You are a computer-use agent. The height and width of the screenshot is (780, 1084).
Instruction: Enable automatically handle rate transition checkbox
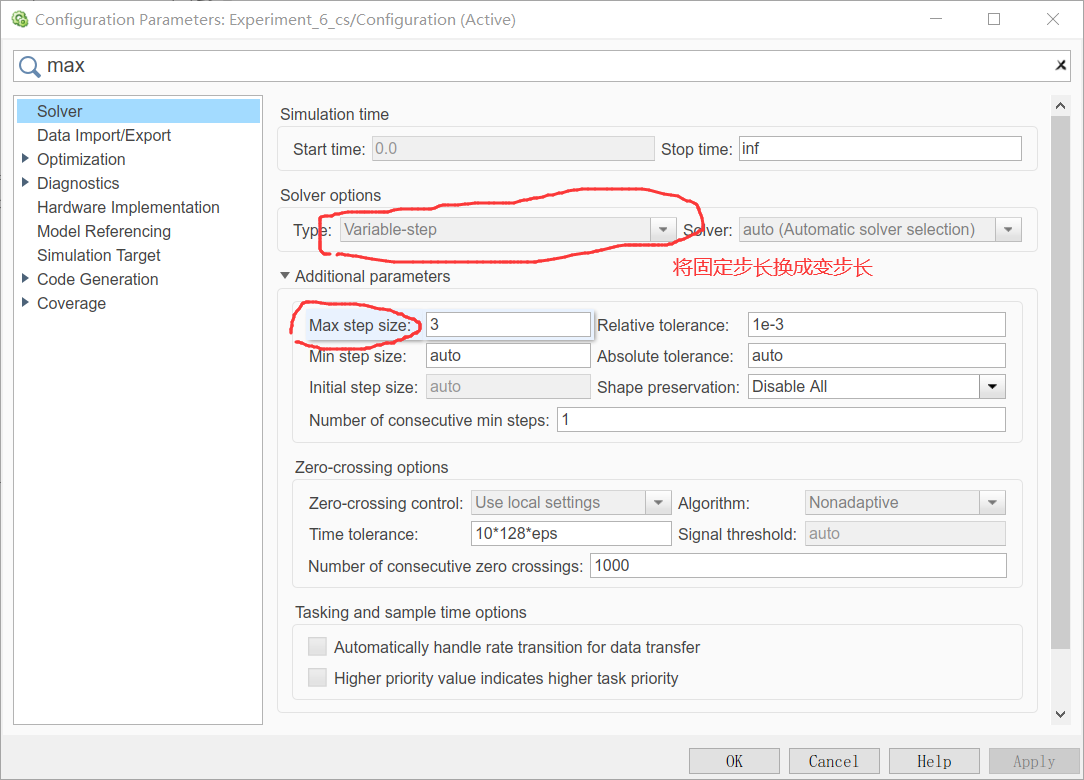317,646
